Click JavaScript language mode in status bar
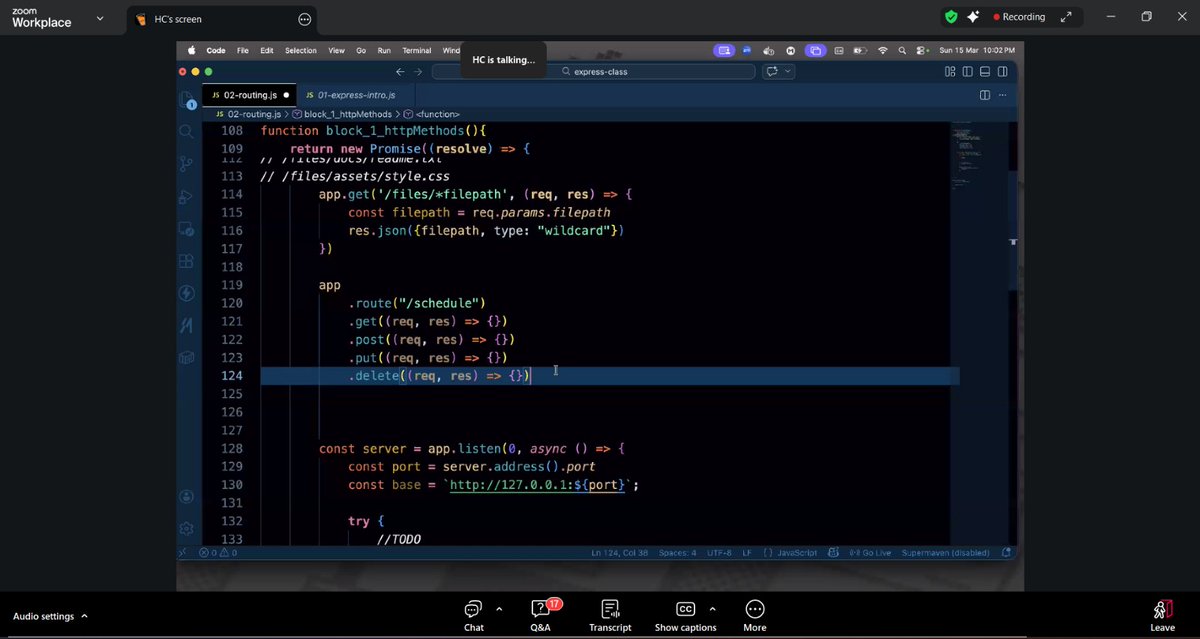Image resolution: width=1200 pixels, height=639 pixels. [x=797, y=552]
